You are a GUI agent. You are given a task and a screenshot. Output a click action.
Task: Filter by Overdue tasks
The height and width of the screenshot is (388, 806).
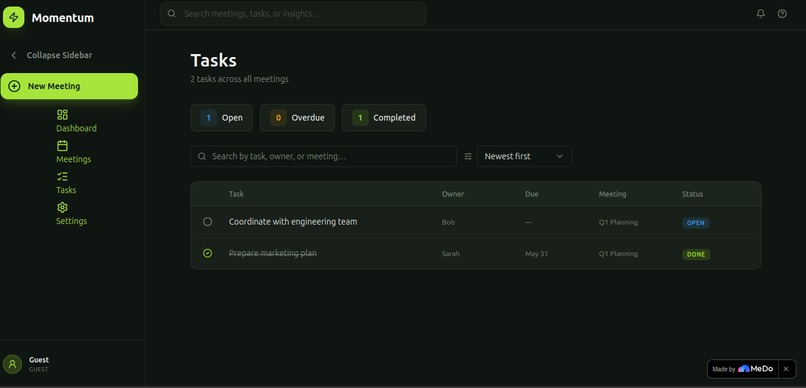(297, 118)
